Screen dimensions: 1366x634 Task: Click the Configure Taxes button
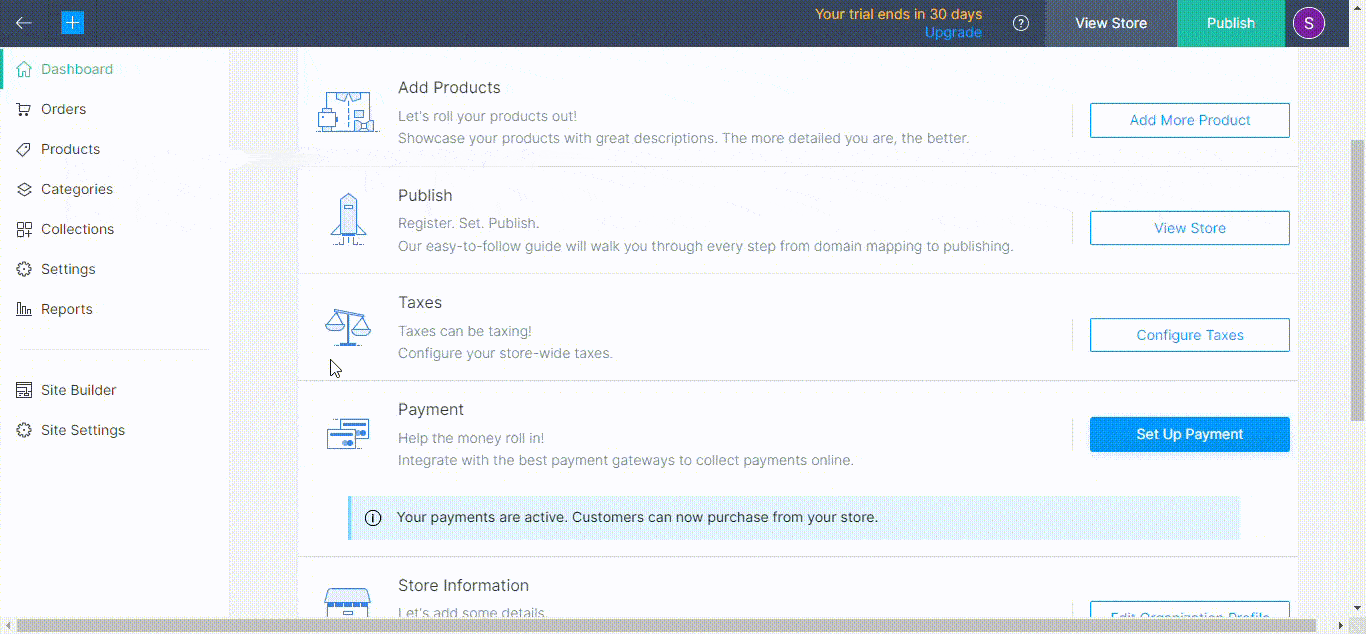pyautogui.click(x=1189, y=334)
